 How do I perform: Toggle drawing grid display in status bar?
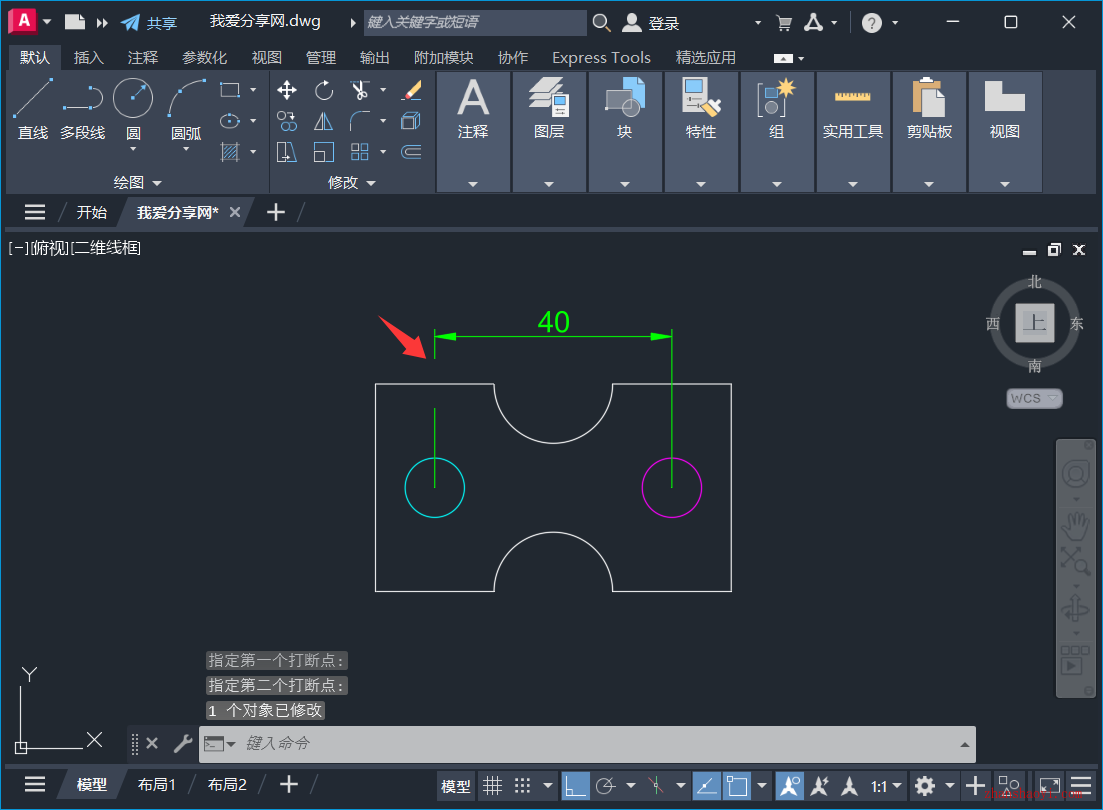coord(492,785)
